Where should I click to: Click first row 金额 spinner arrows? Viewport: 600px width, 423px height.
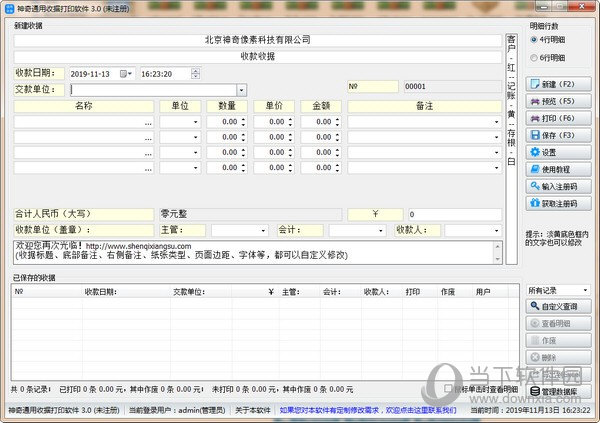tap(338, 122)
